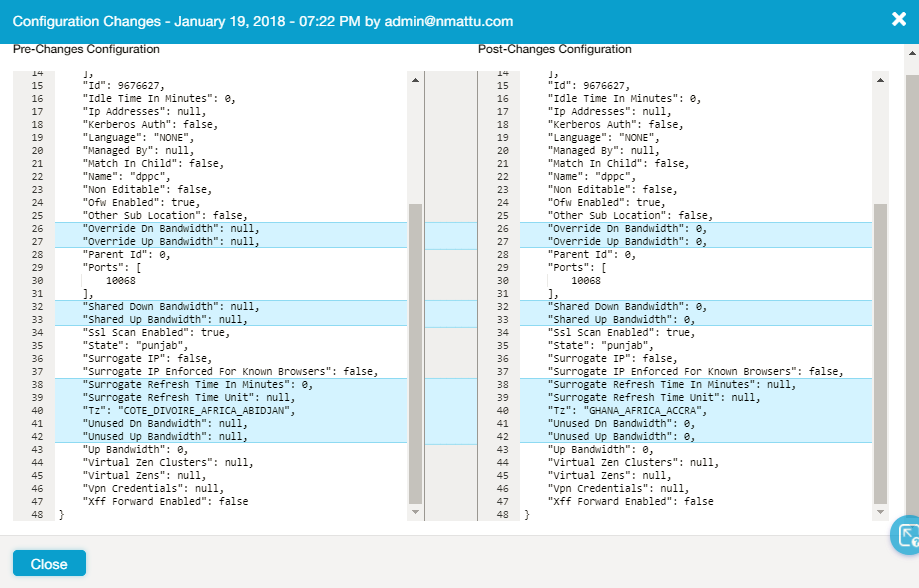The height and width of the screenshot is (588, 919).
Task: Click Post-Changes pane scroll down arrow
Action: (880, 513)
